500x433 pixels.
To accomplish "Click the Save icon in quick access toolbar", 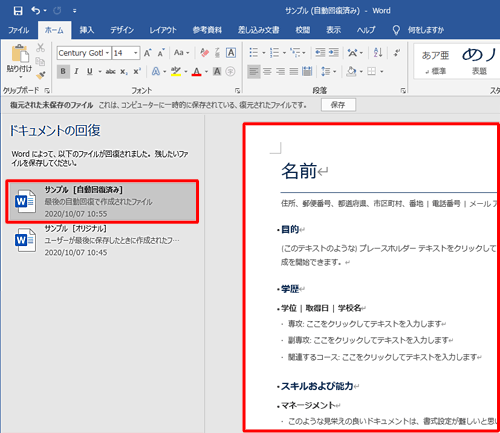I will (18, 11).
